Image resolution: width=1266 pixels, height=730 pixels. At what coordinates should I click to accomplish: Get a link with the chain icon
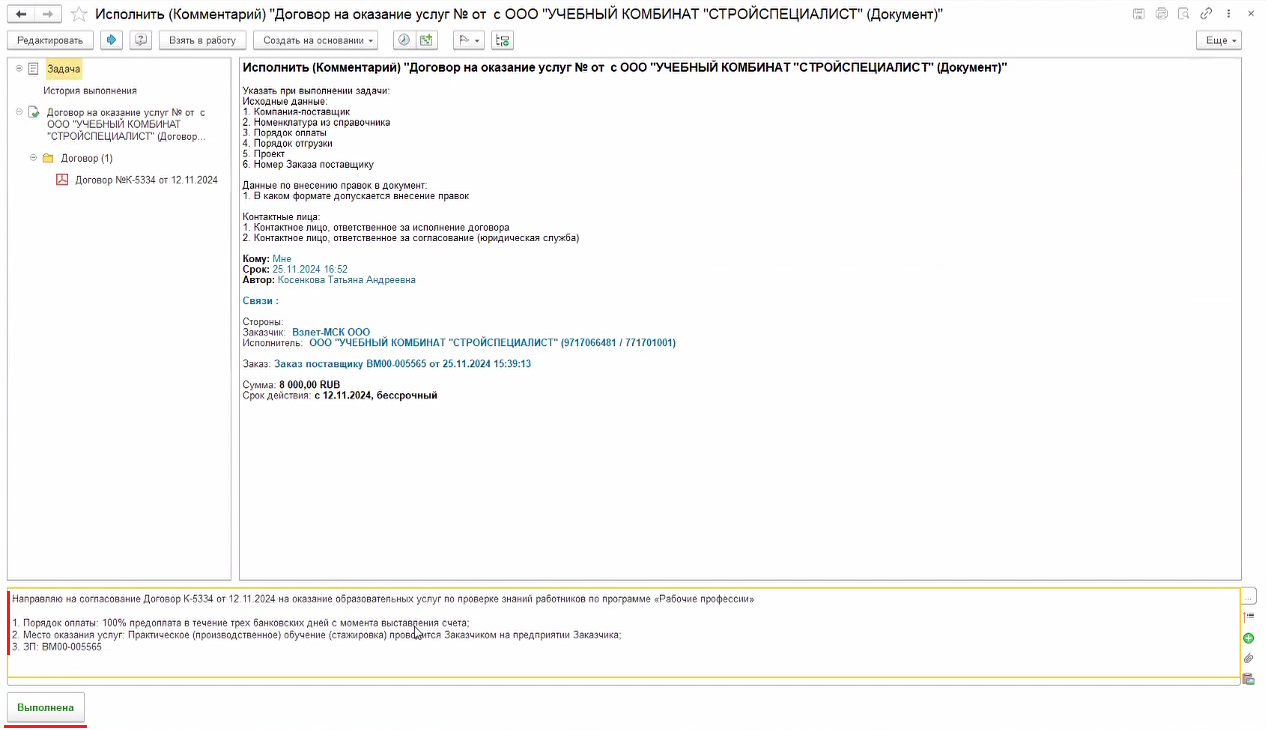tap(1206, 14)
